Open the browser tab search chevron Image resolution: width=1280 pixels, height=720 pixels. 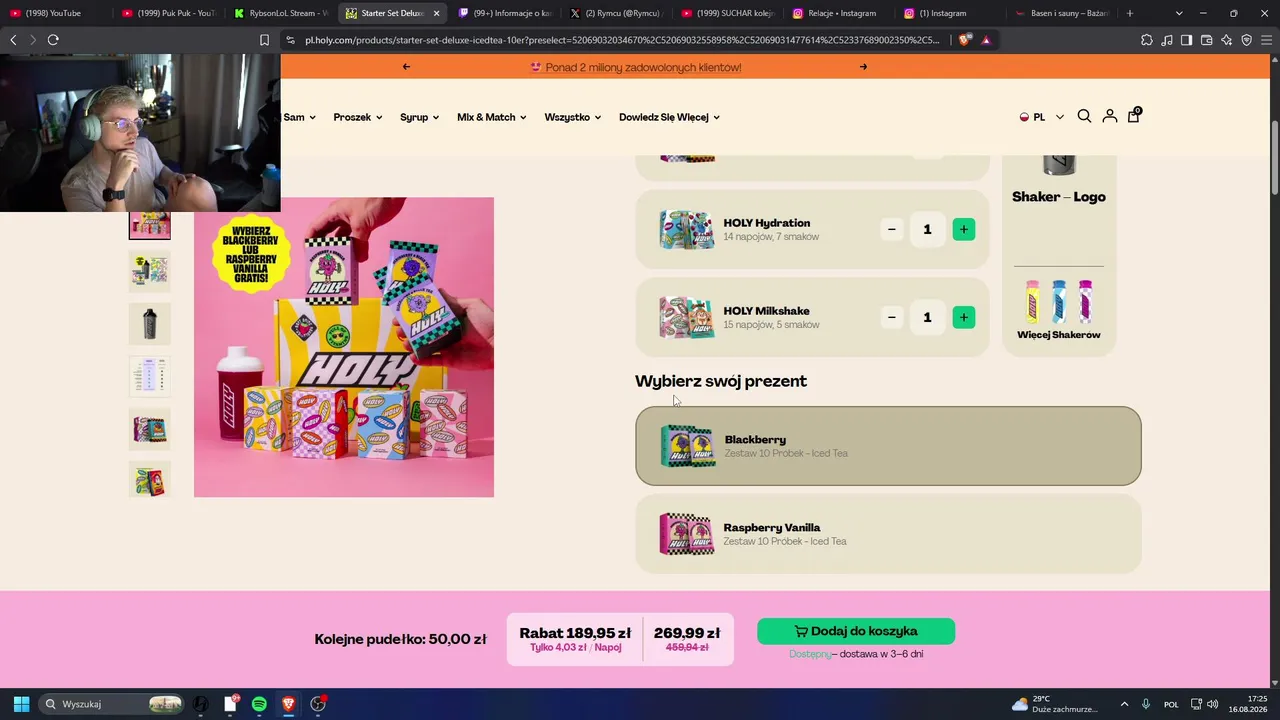(x=1179, y=13)
